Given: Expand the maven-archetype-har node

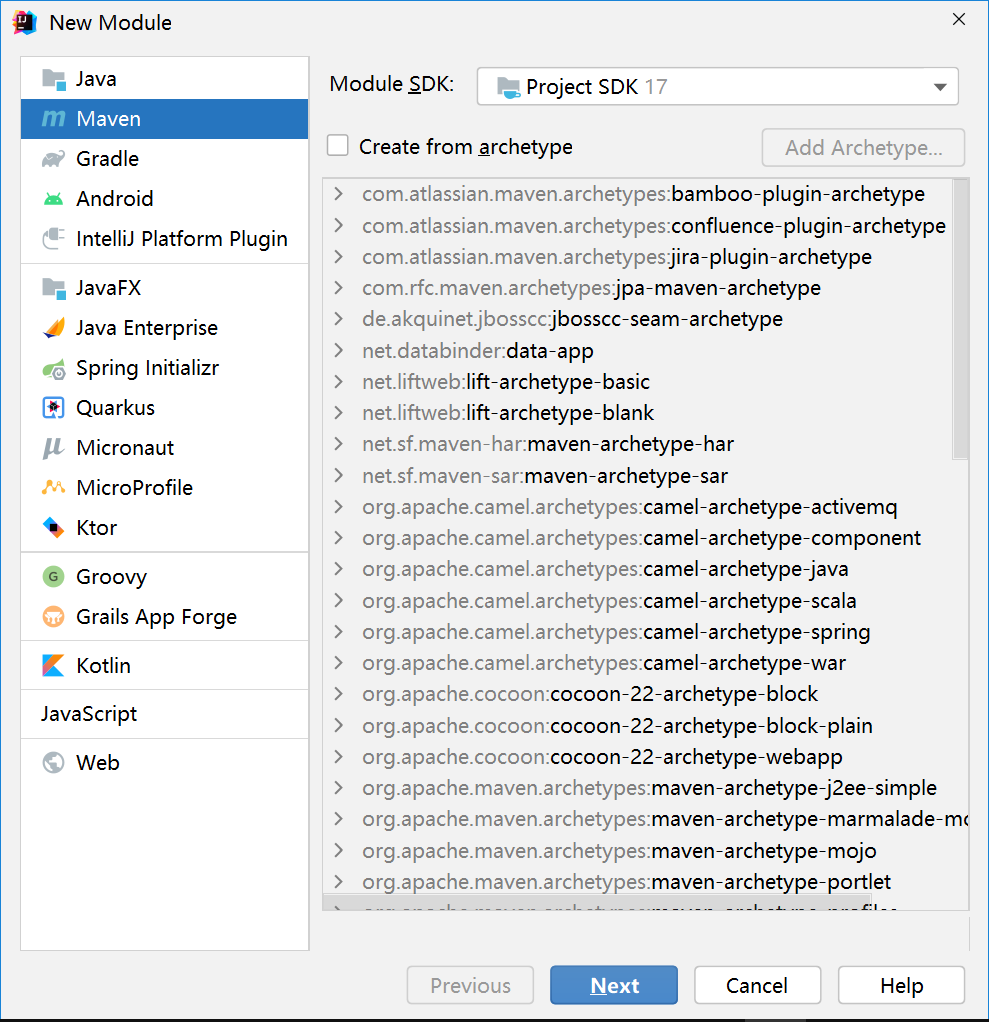Looking at the screenshot, I should point(338,444).
